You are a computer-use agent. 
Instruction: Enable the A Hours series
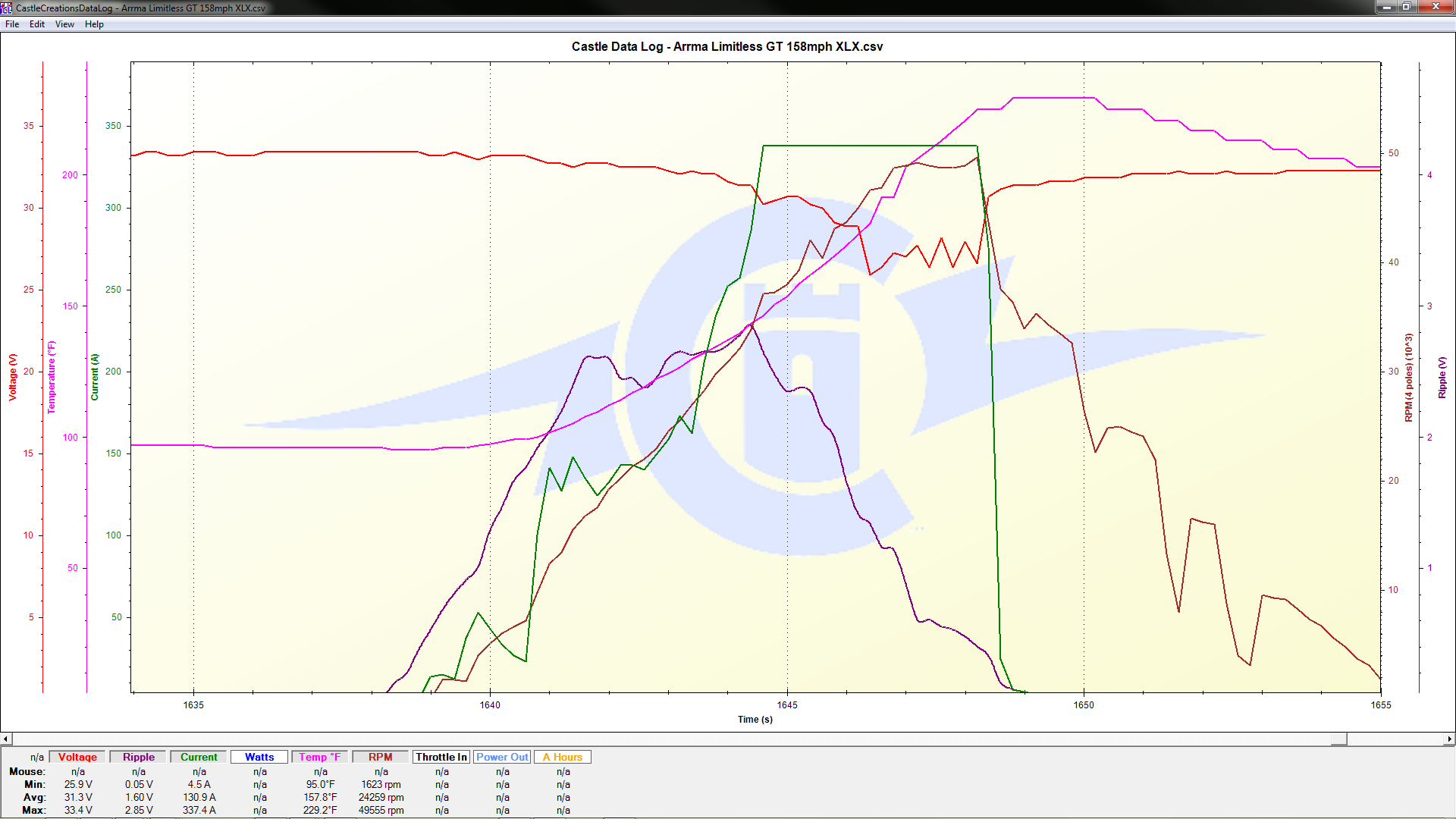point(563,757)
